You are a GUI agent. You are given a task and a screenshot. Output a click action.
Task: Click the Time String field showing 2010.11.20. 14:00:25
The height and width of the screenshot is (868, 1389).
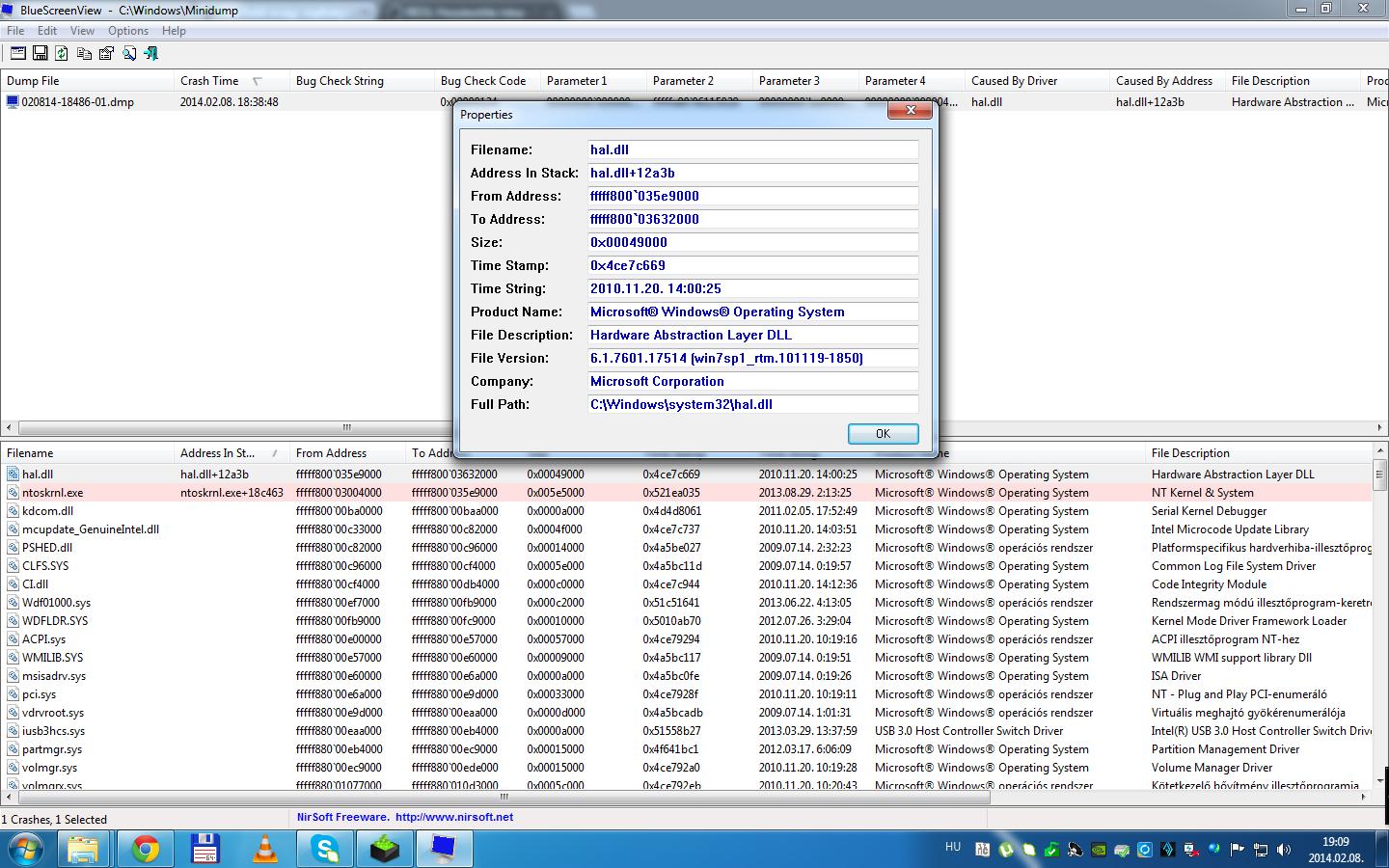(753, 288)
